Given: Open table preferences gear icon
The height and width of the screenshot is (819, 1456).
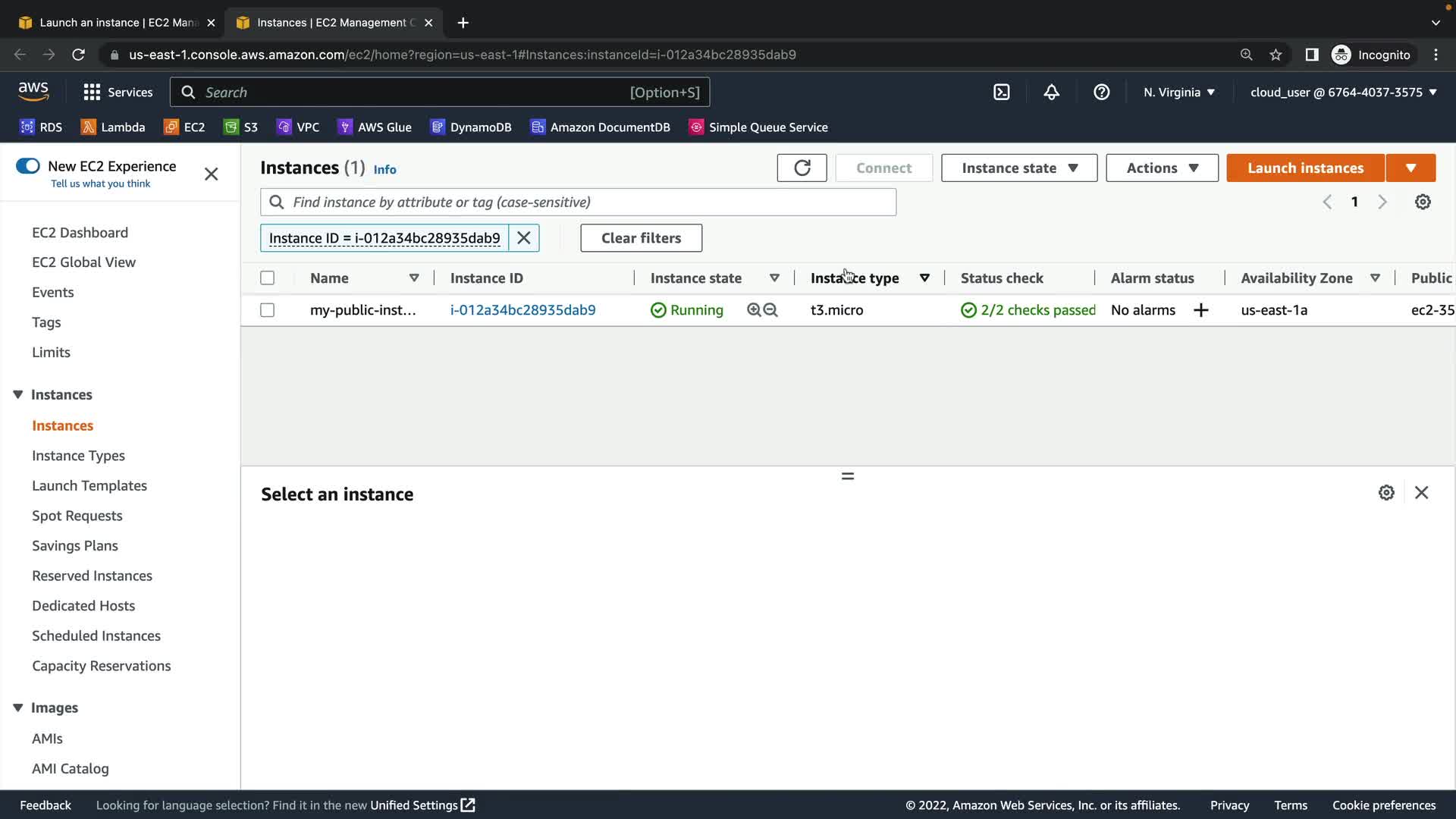Looking at the screenshot, I should pyautogui.click(x=1423, y=202).
